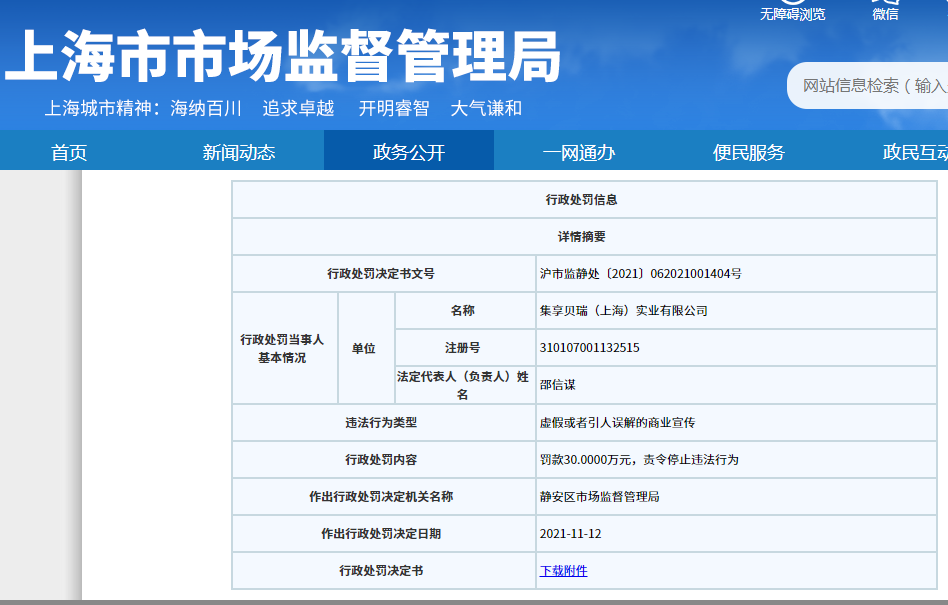Screen dimensions: 948x605
Task: Go to the 首页 home tab
Action: point(69,152)
